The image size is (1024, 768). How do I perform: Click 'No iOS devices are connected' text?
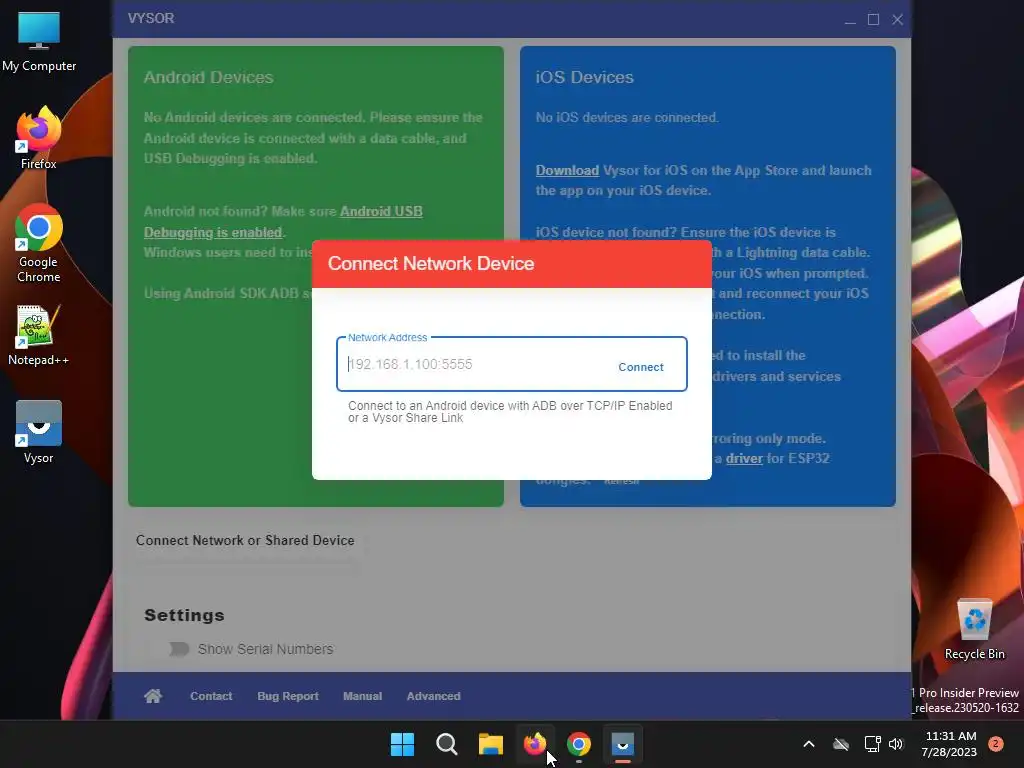click(627, 118)
